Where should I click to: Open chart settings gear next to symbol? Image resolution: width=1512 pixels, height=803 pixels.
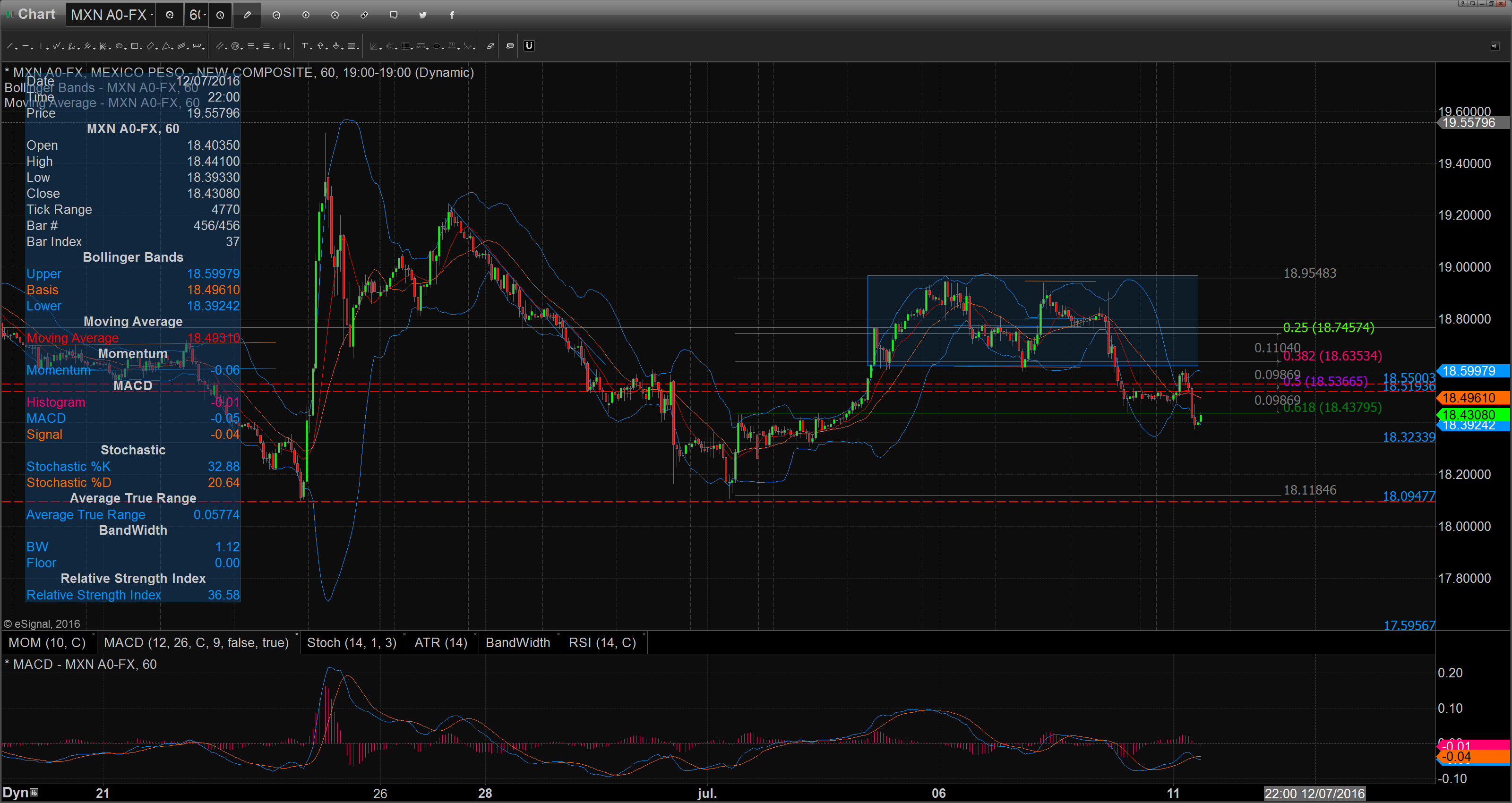(170, 15)
